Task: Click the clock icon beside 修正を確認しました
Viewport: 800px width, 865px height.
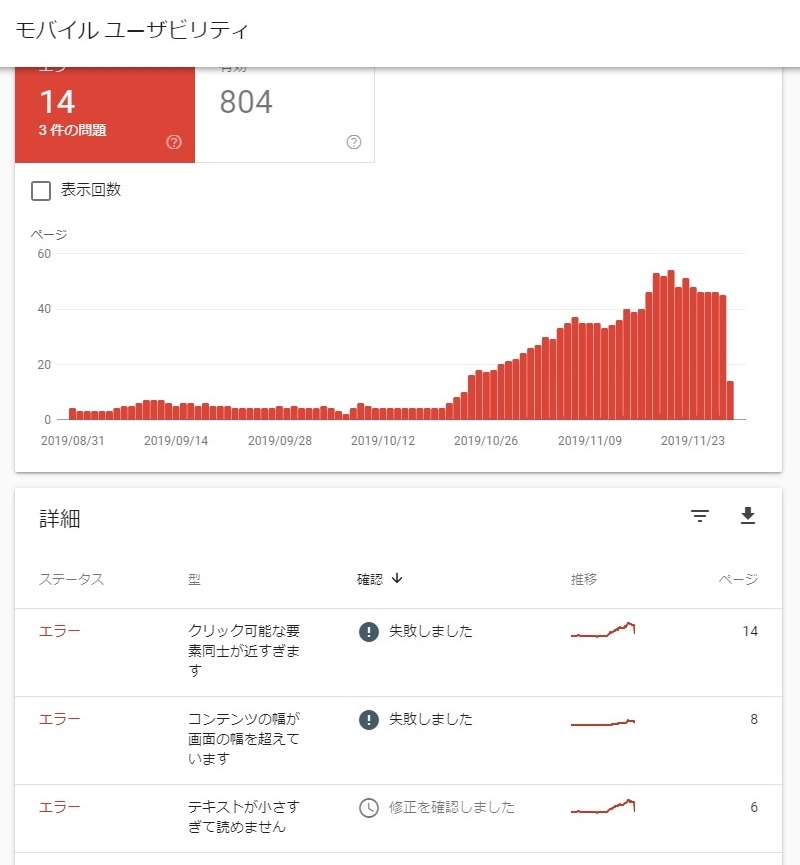Action: pos(369,808)
